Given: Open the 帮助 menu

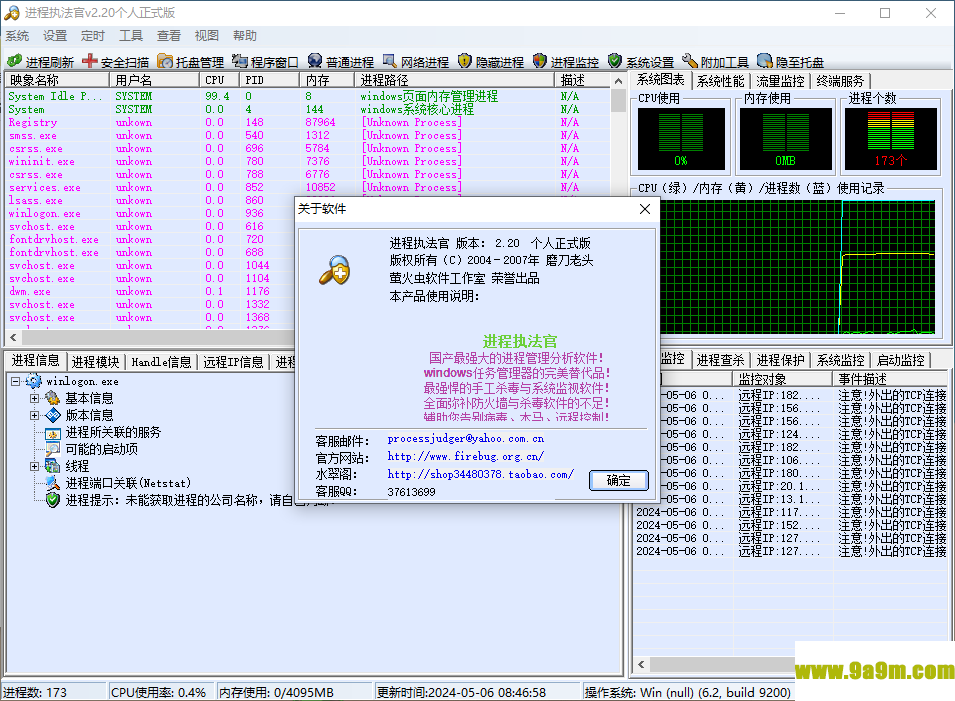Looking at the screenshot, I should pyautogui.click(x=245, y=36).
